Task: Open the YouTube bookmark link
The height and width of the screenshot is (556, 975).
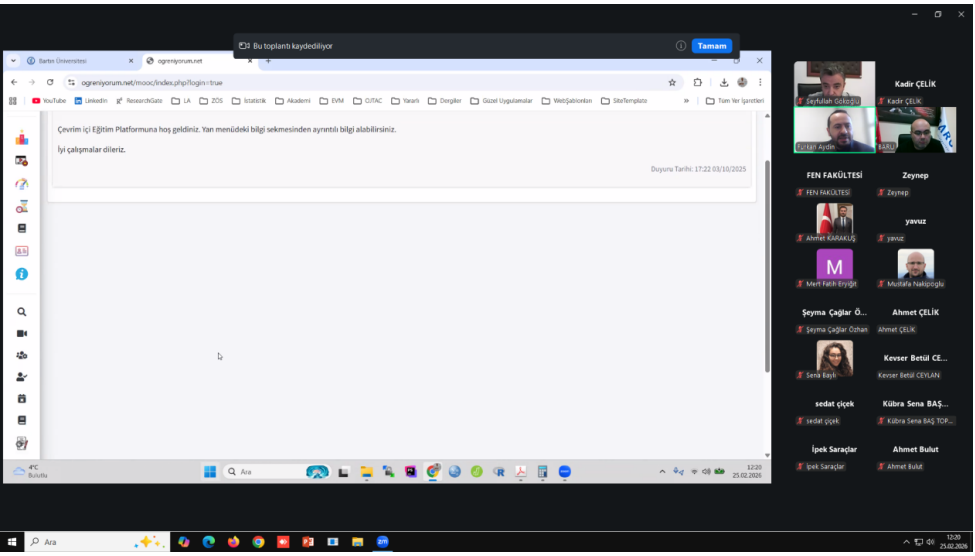Action: [49, 101]
